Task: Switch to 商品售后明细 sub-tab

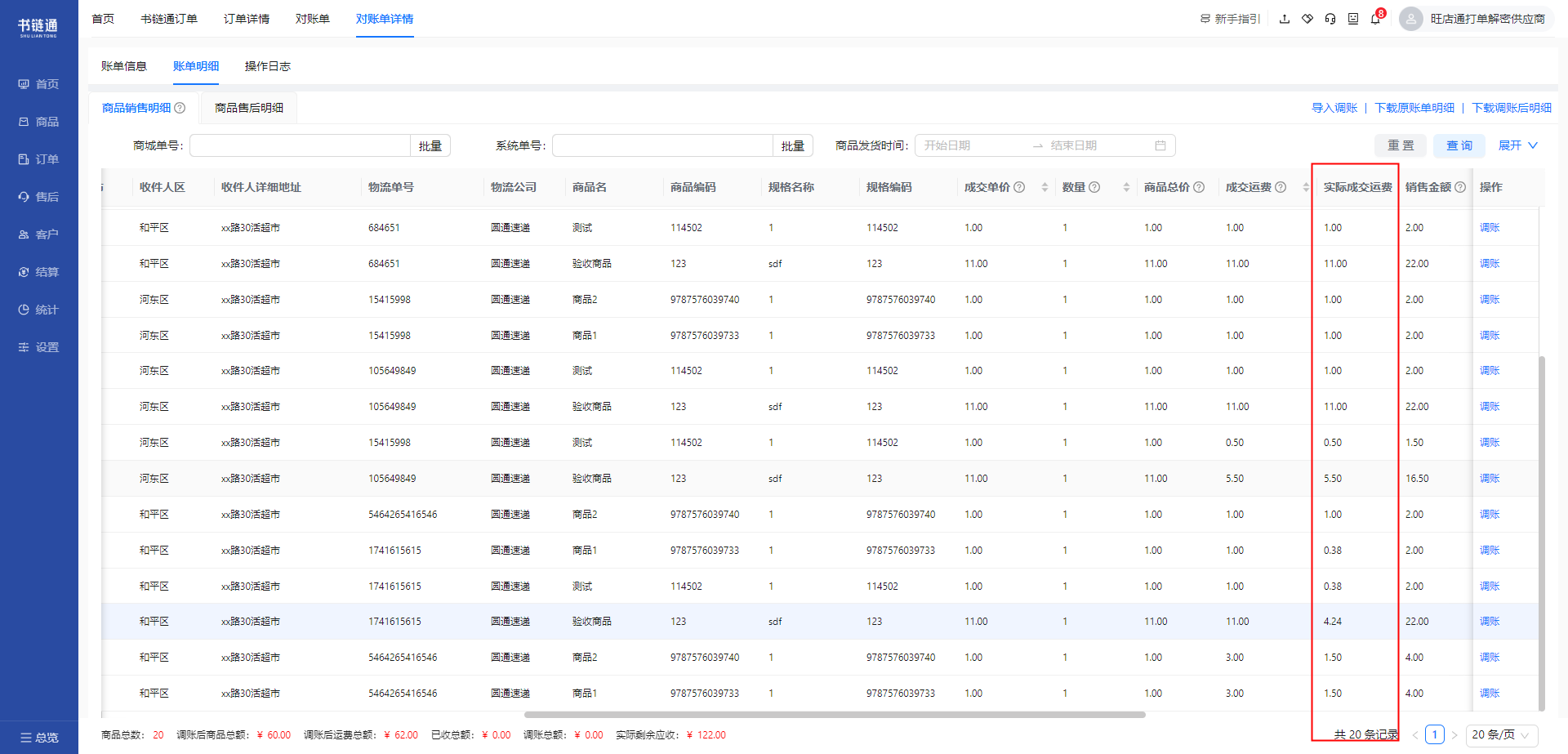Action: click(249, 108)
